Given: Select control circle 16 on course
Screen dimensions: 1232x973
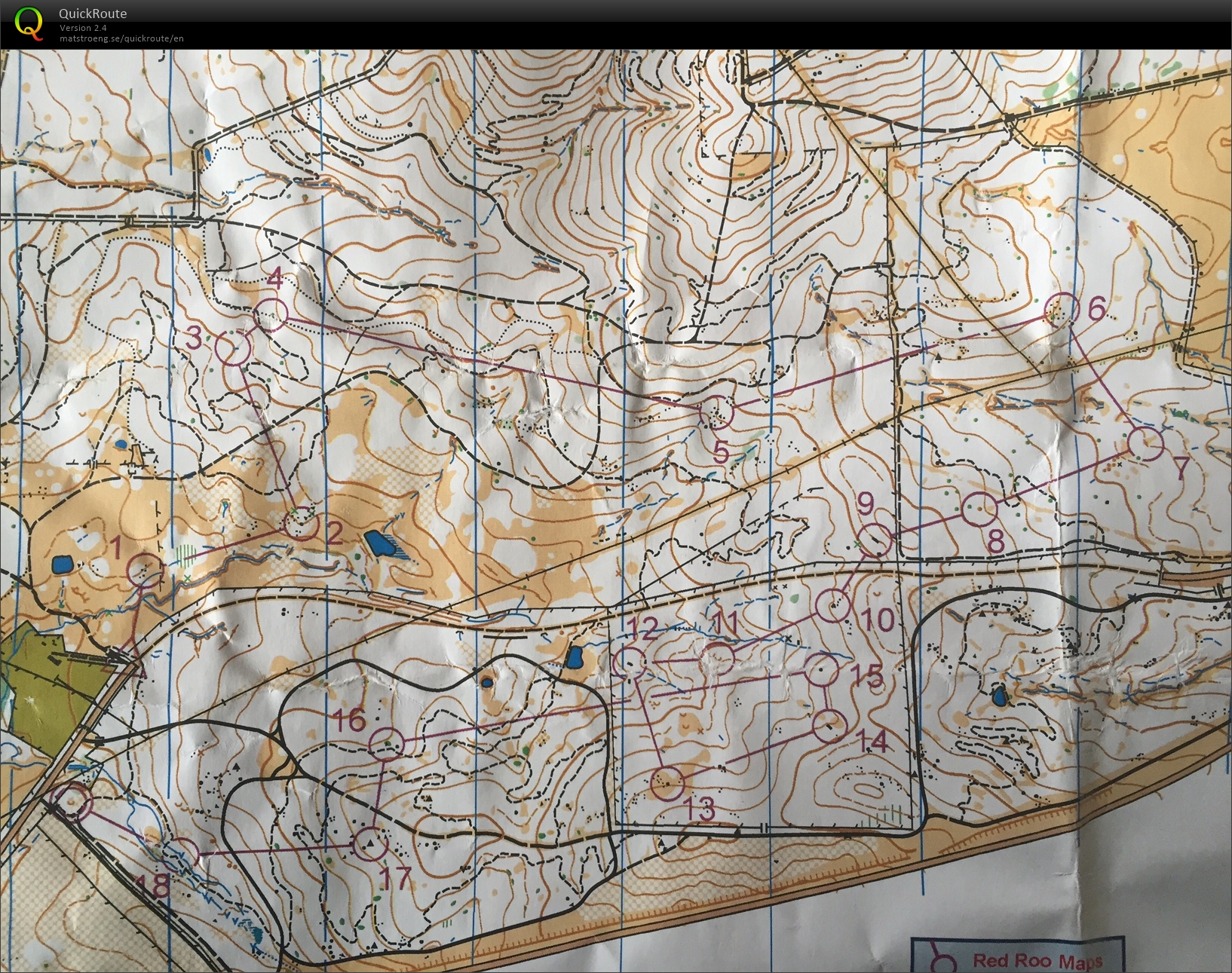Looking at the screenshot, I should (386, 745).
